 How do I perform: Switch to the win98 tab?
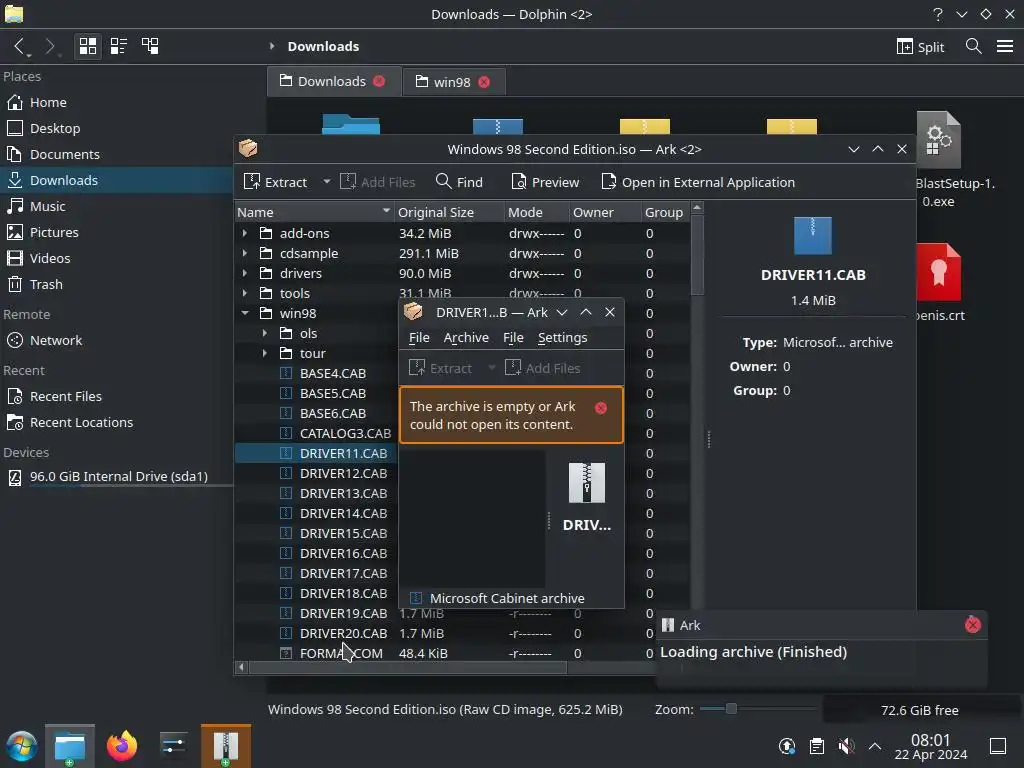[x=454, y=82]
